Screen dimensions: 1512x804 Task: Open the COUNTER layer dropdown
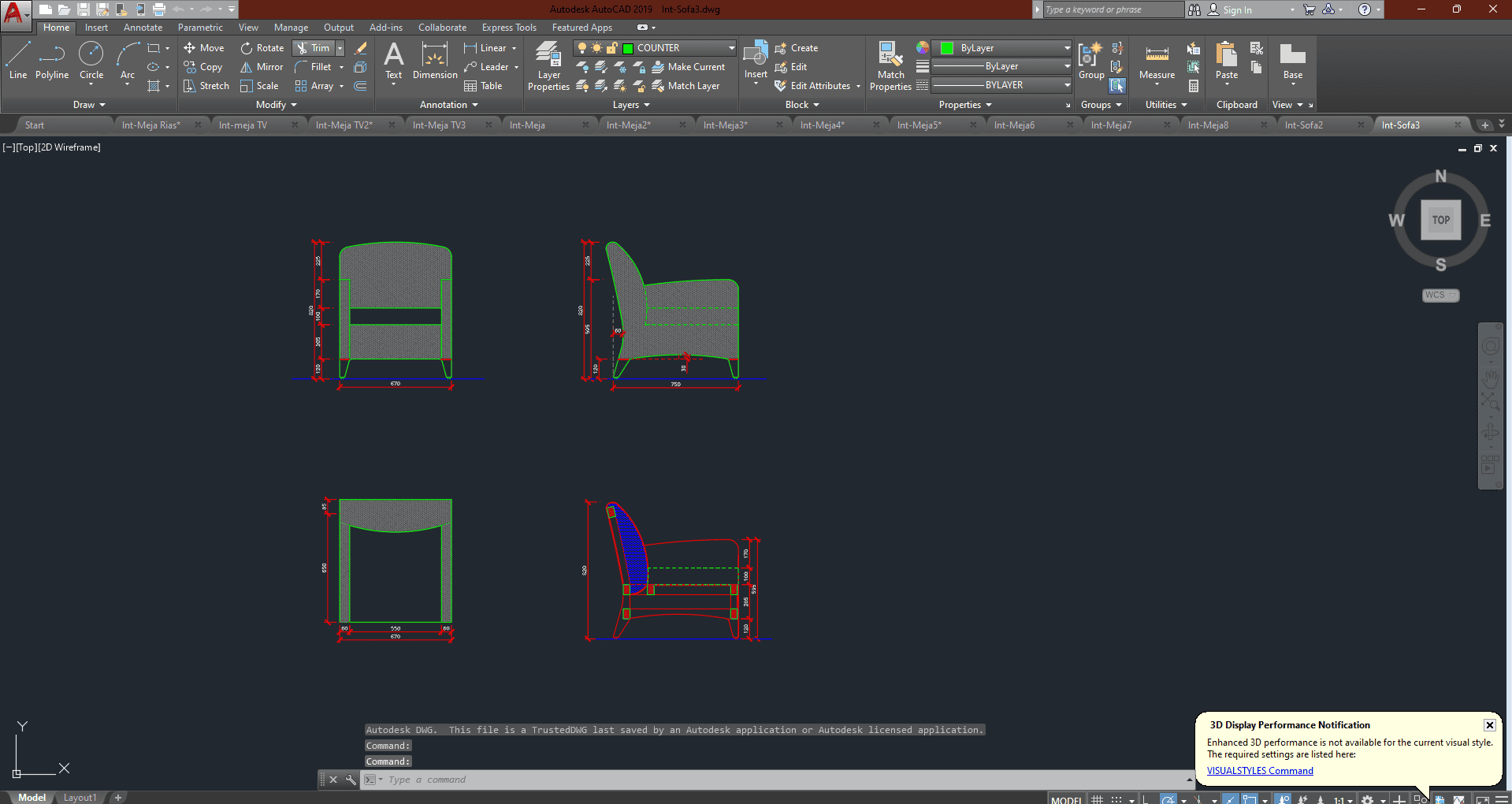click(x=730, y=48)
